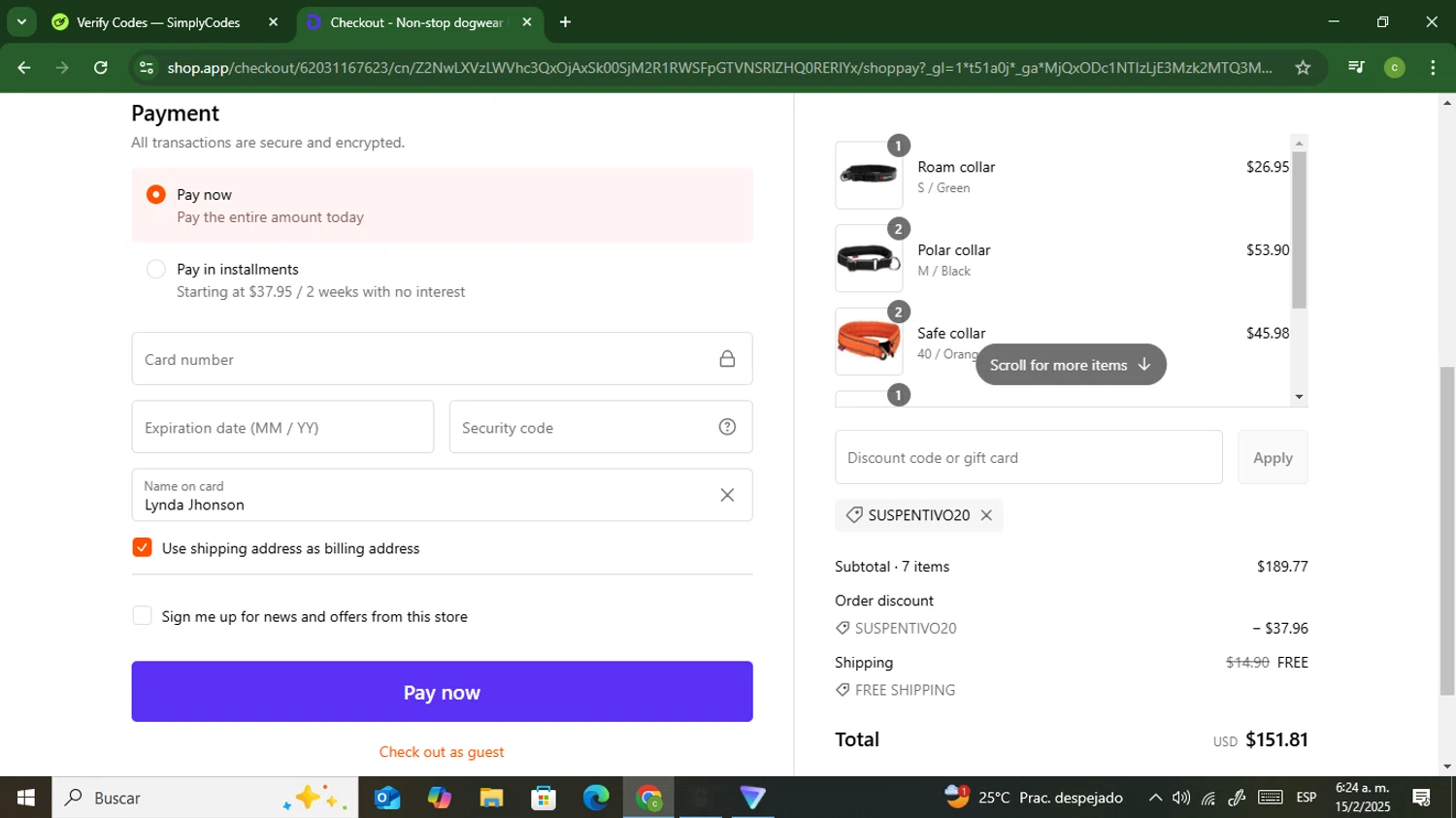Open Copilot from the taskbar
Viewport: 1456px width, 818px height.
(440, 798)
